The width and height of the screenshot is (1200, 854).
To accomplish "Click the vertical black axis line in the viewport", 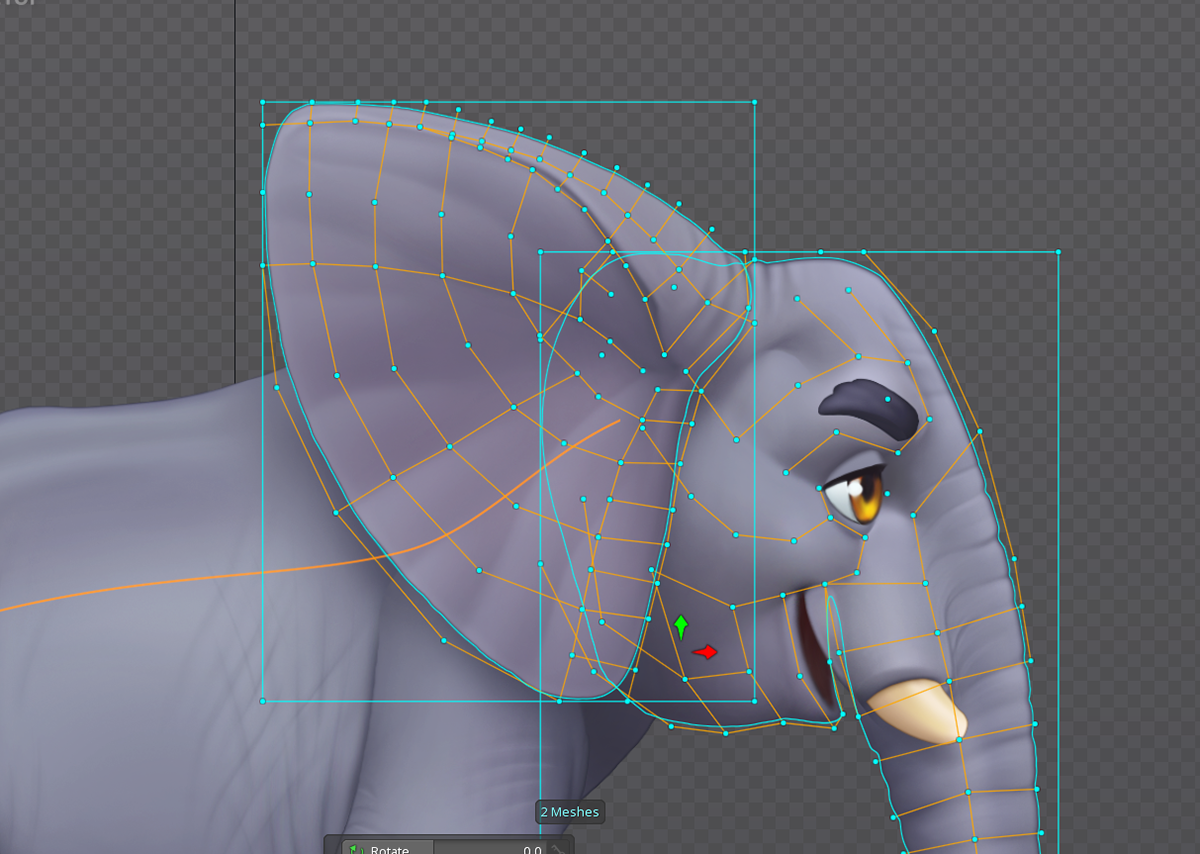I will pyautogui.click(x=235, y=200).
